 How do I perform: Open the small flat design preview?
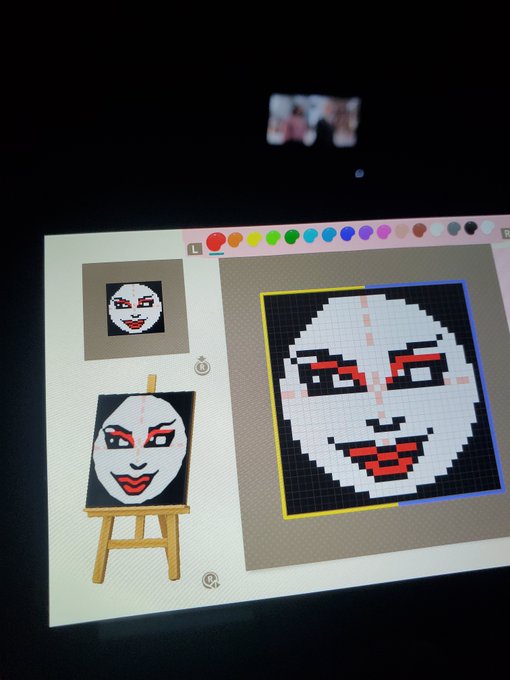click(135, 308)
